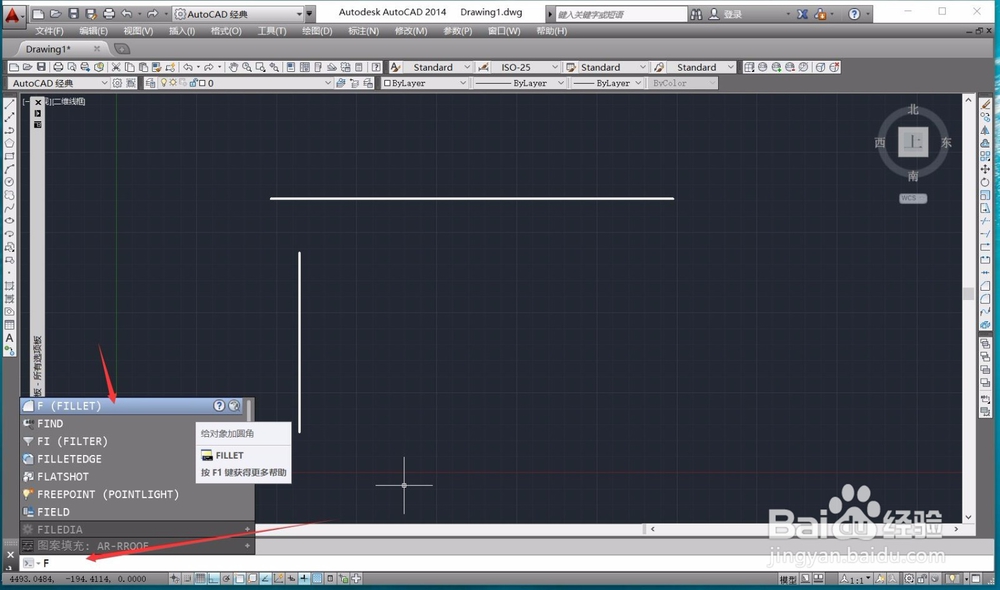Select FILLETEDGE in the command suggestions

pyautogui.click(x=69, y=459)
